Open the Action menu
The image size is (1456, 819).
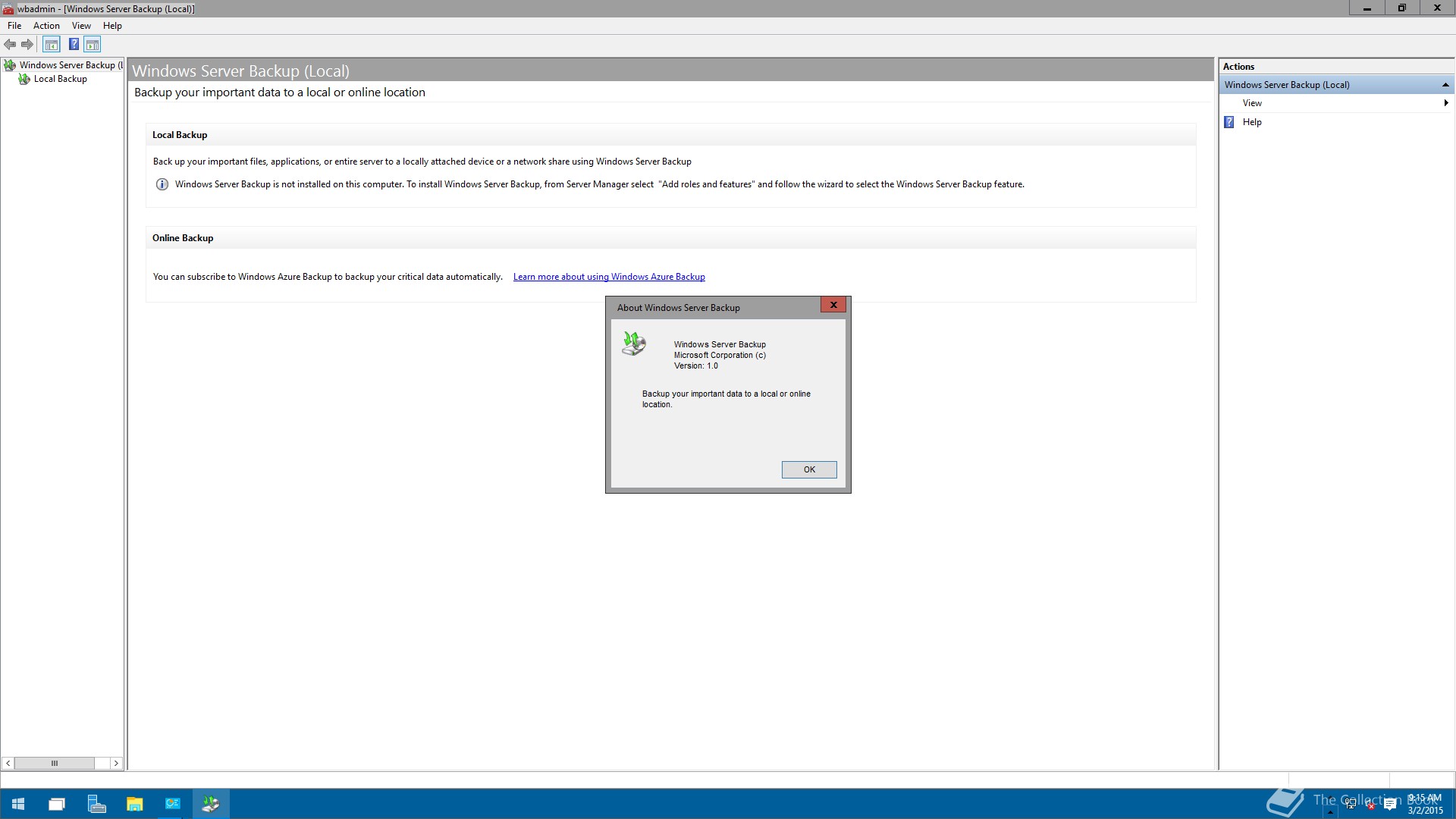click(x=46, y=26)
